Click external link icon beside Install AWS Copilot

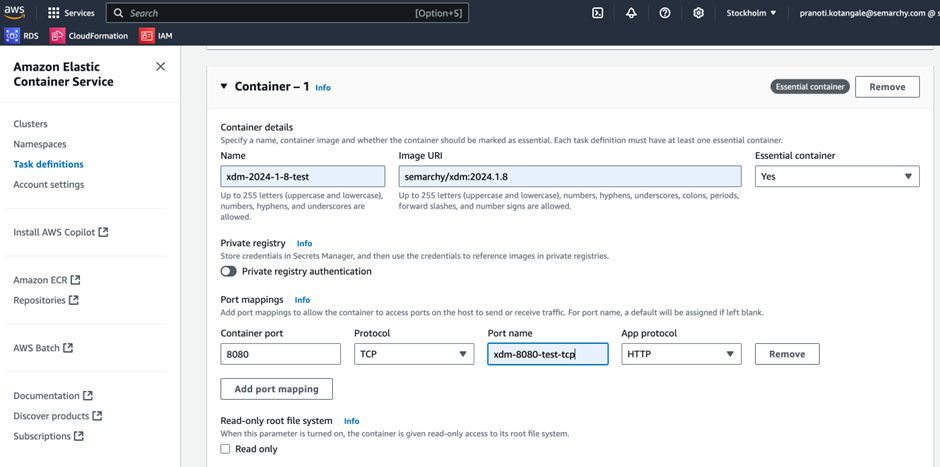point(103,231)
